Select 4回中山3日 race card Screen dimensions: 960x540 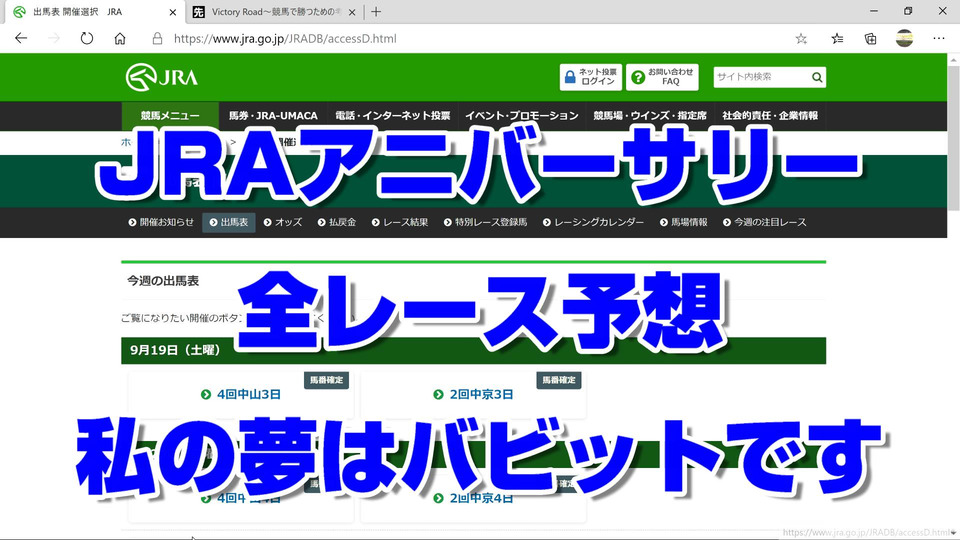pyautogui.click(x=241, y=394)
